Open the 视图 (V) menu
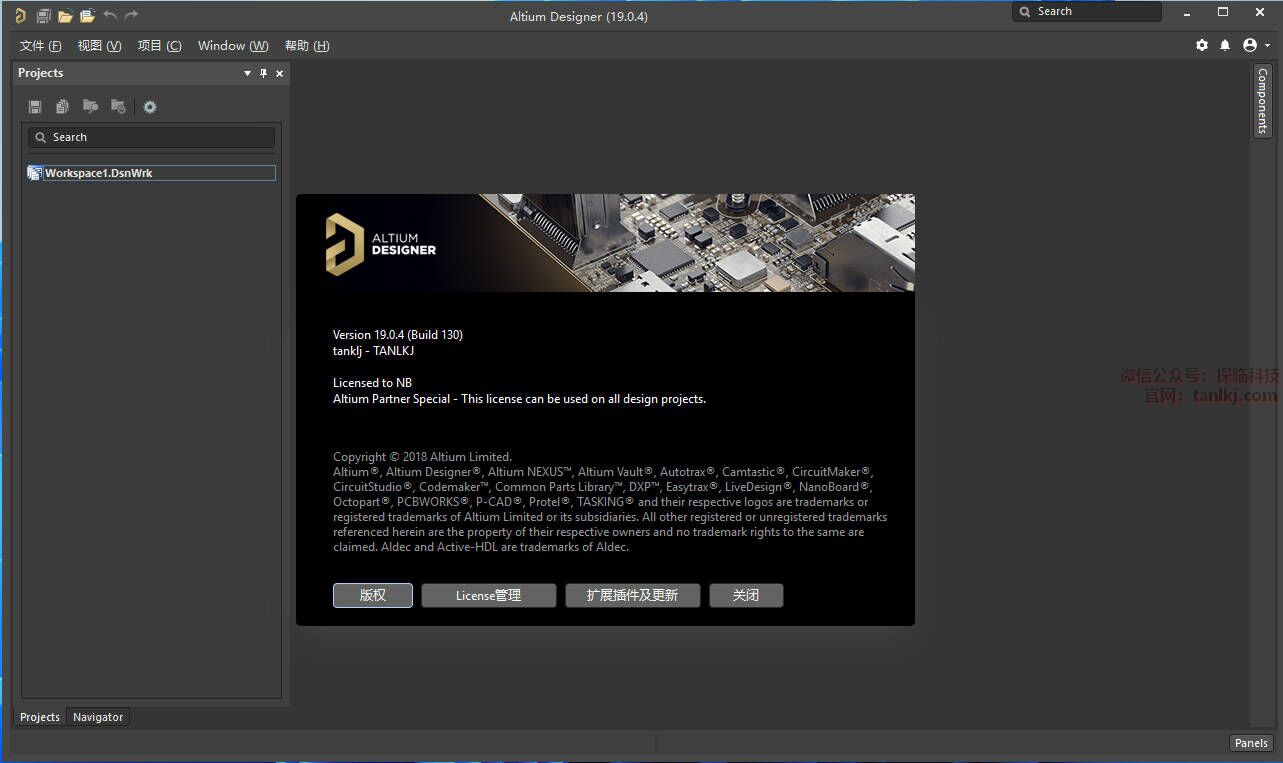The width and height of the screenshot is (1283, 763). point(99,46)
